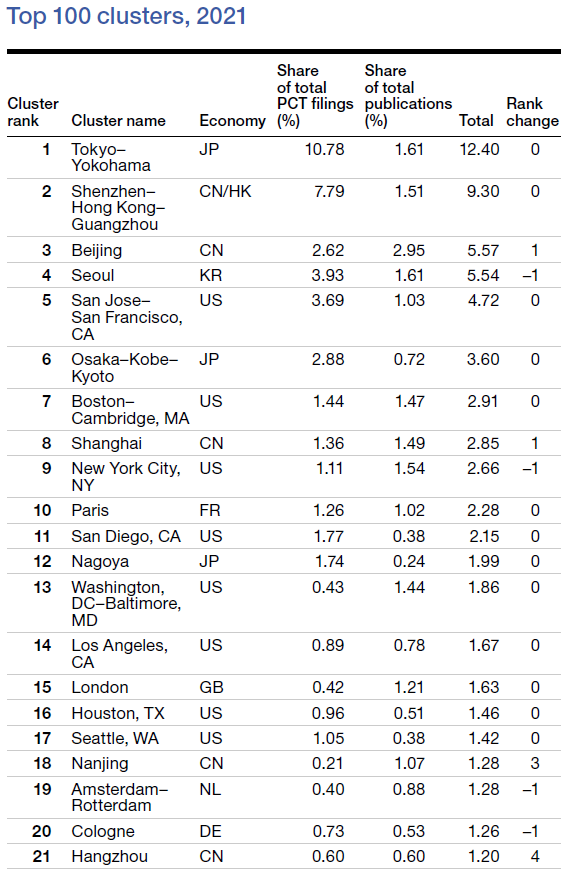Select Hangzhou's total value 1.20
The height and width of the screenshot is (870, 562).
(x=483, y=857)
